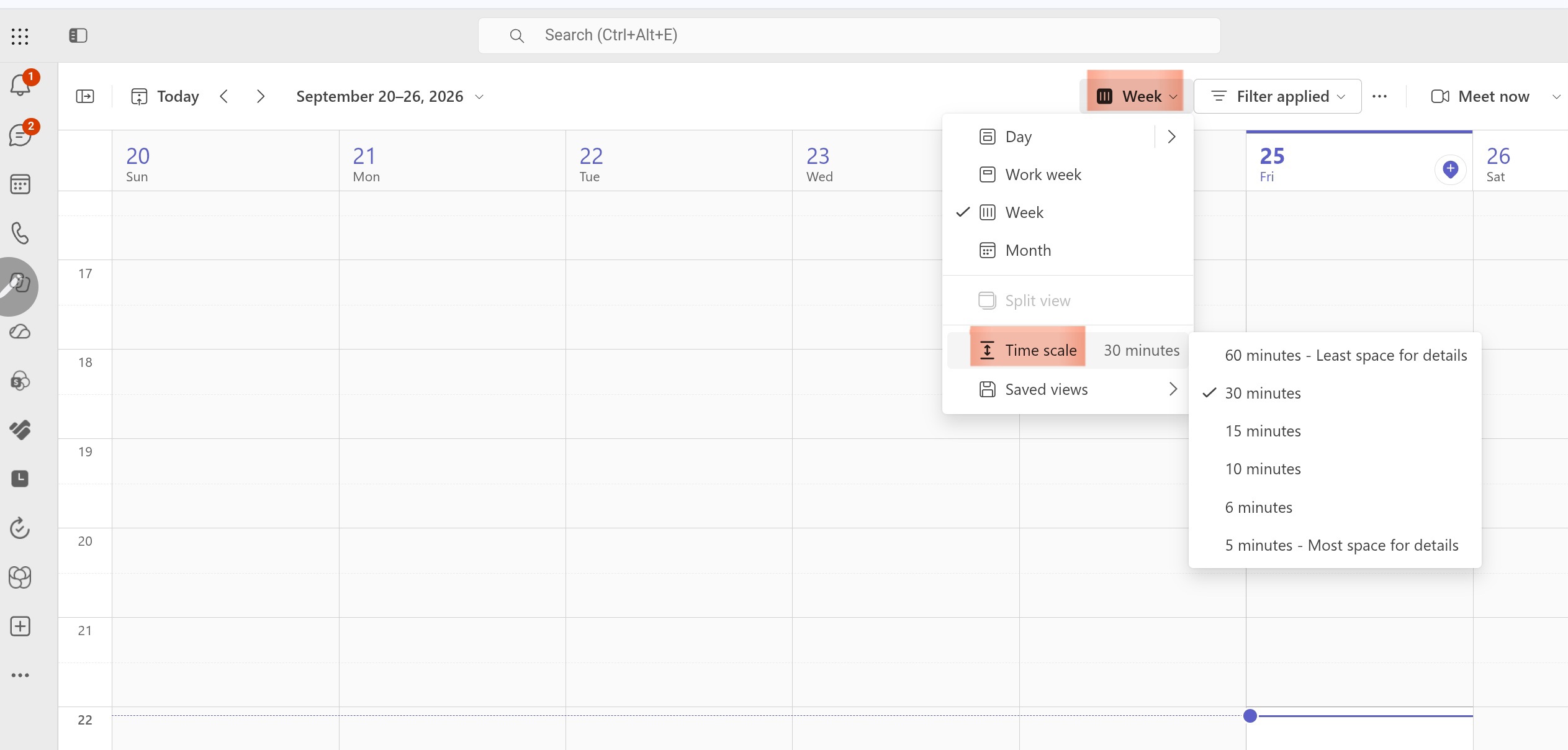This screenshot has width=1568, height=750.
Task: Choose Day view in menu
Action: tap(1050, 137)
